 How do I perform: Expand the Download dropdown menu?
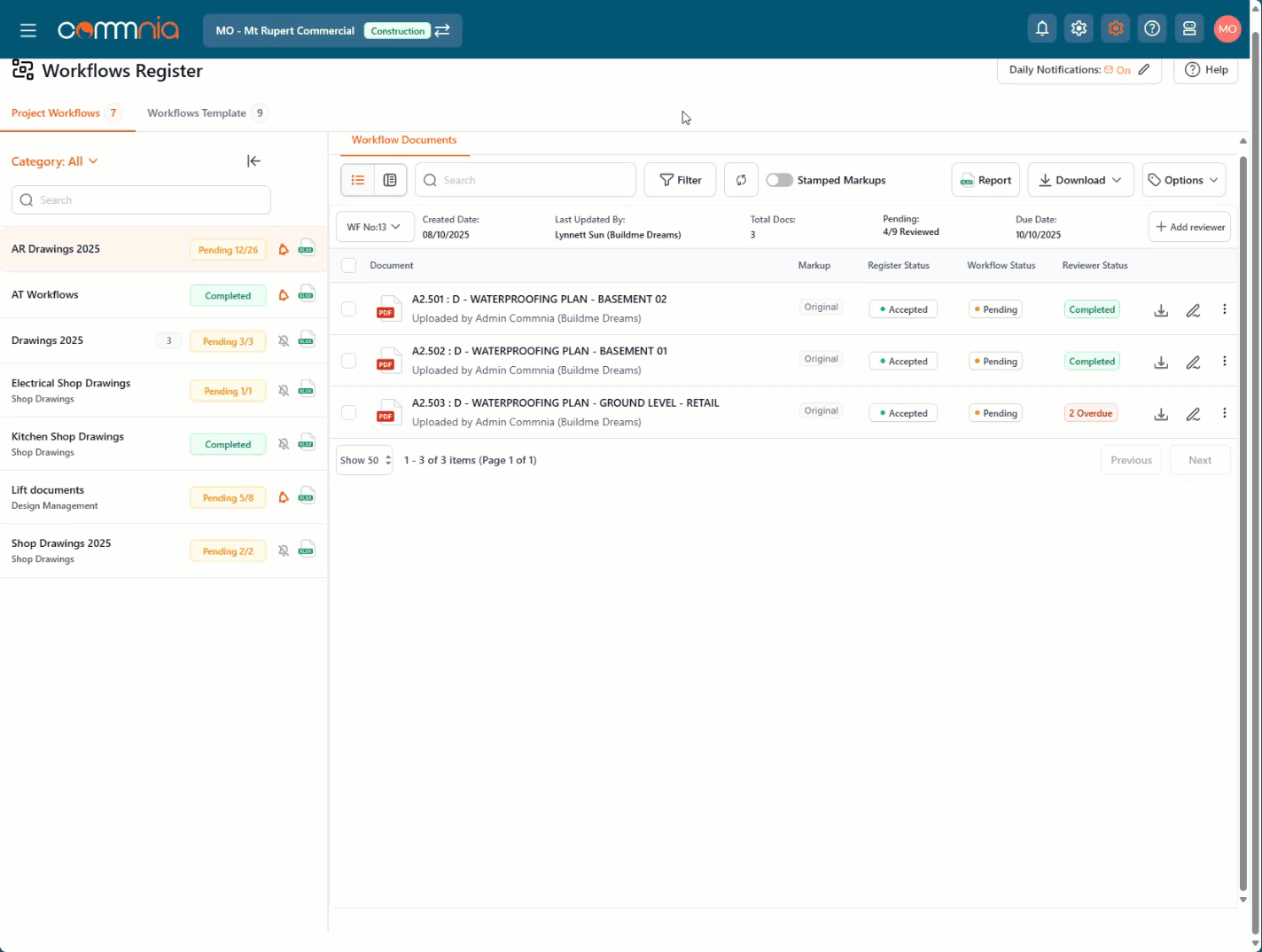[1079, 180]
